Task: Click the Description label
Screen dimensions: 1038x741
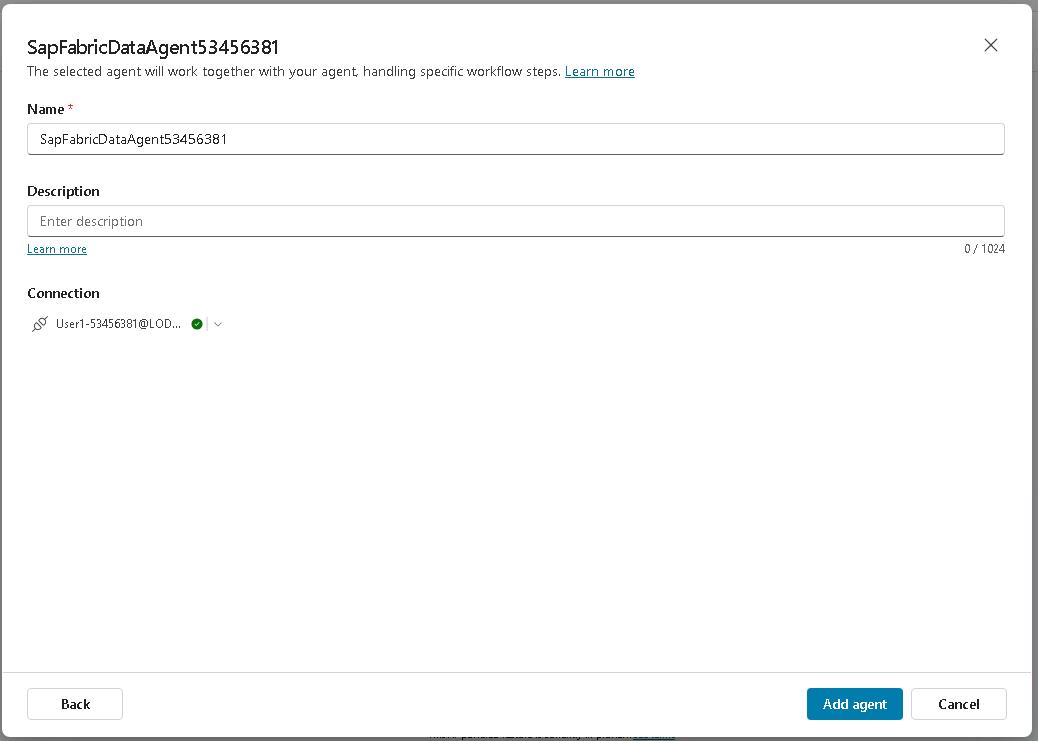Action: tap(63, 191)
